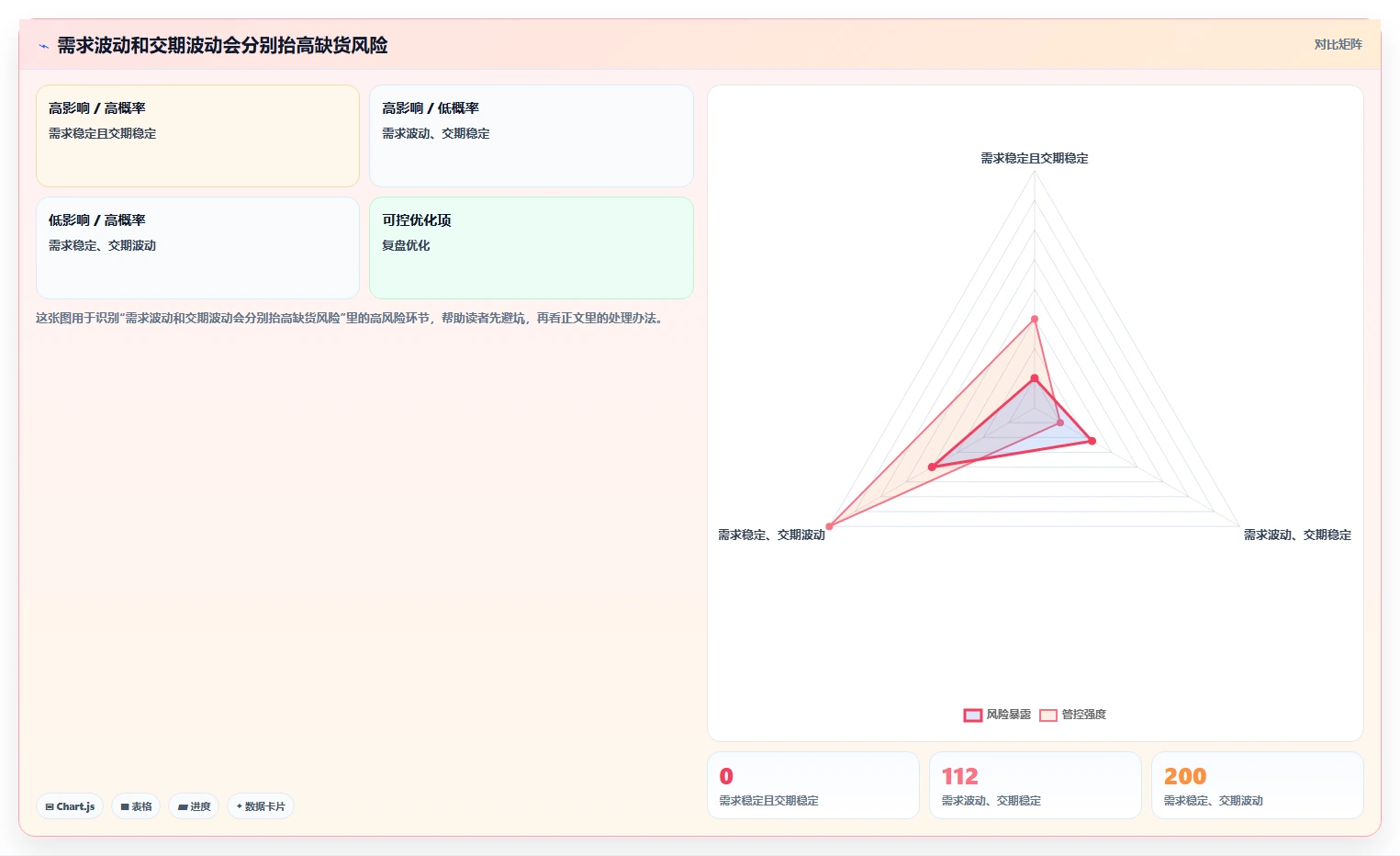Click the radar point at far bottom-left vertex
The image size is (1400, 856).
(x=830, y=526)
